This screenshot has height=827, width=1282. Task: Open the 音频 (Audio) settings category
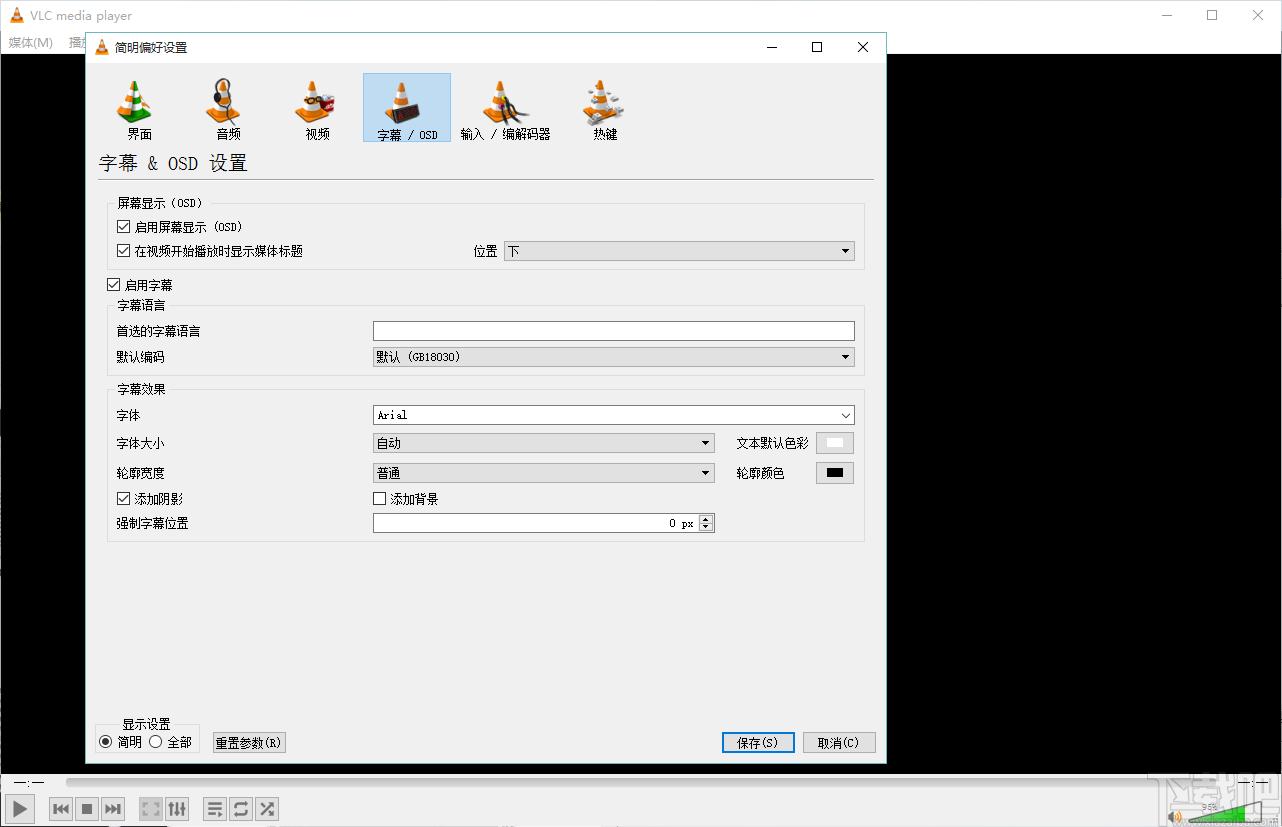[228, 109]
